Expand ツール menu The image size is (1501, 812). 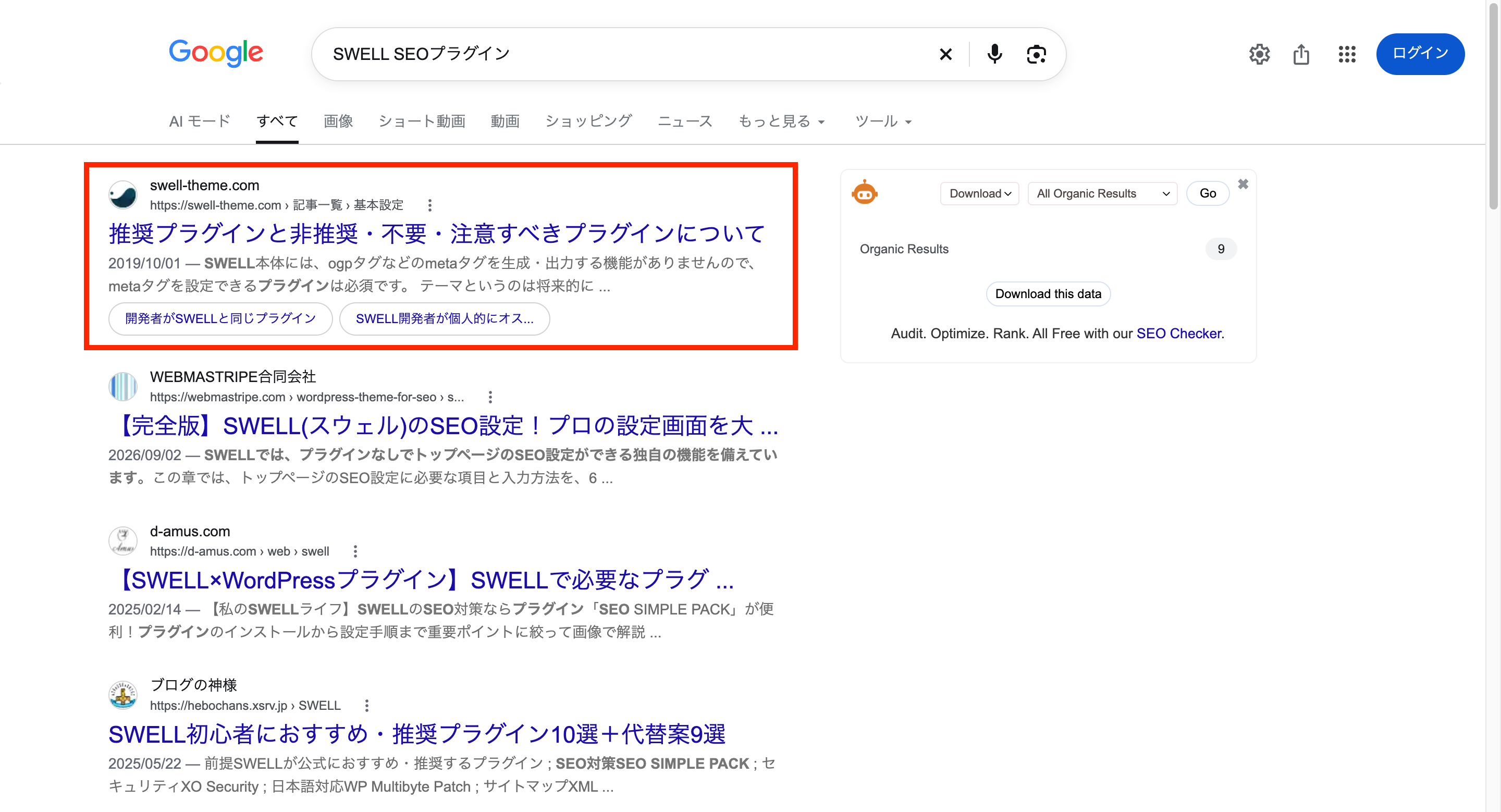(883, 121)
